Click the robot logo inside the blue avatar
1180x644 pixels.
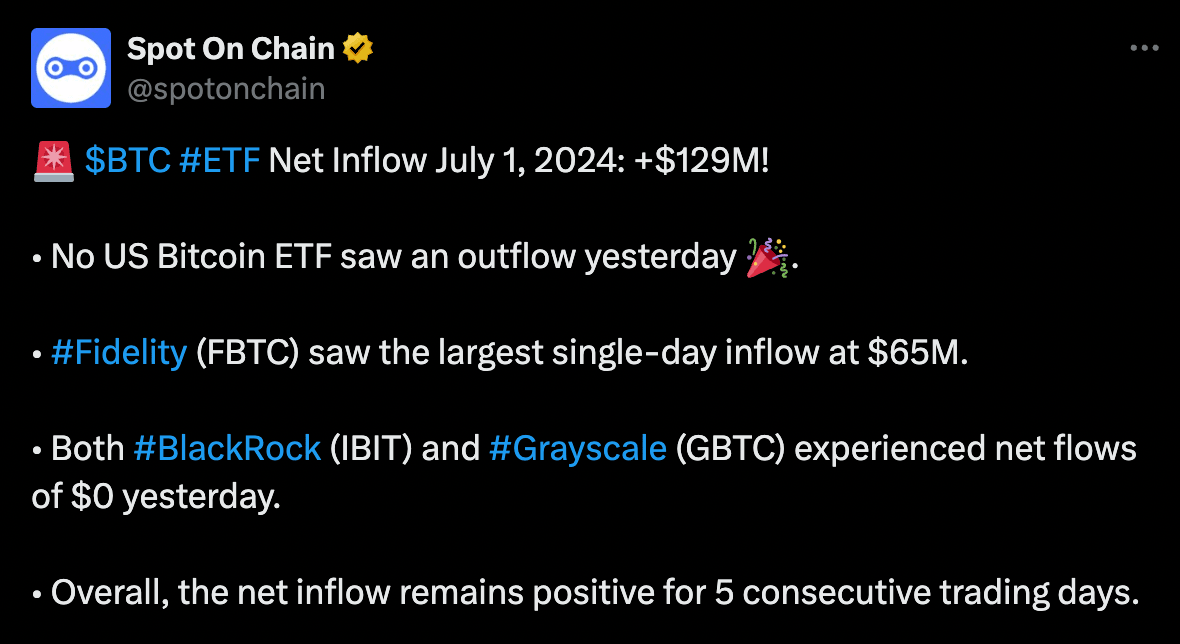[70, 67]
